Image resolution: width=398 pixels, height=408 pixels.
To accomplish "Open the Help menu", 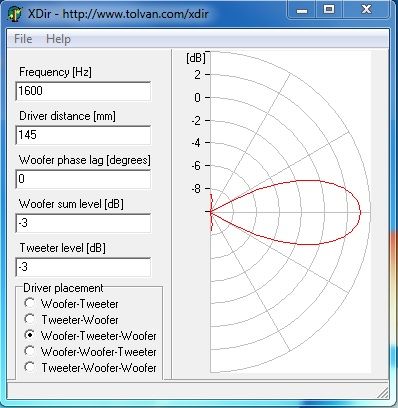I will (x=58, y=39).
